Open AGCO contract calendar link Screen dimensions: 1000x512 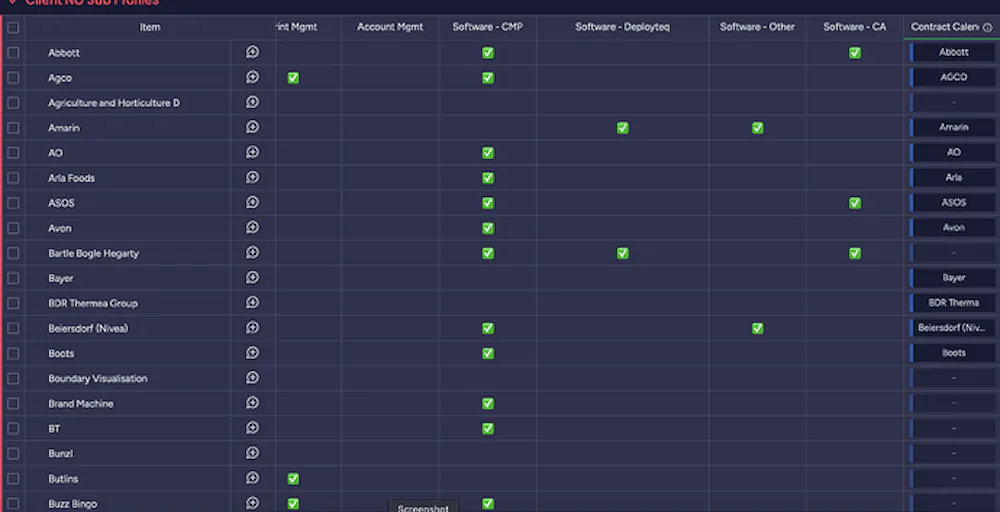953,77
